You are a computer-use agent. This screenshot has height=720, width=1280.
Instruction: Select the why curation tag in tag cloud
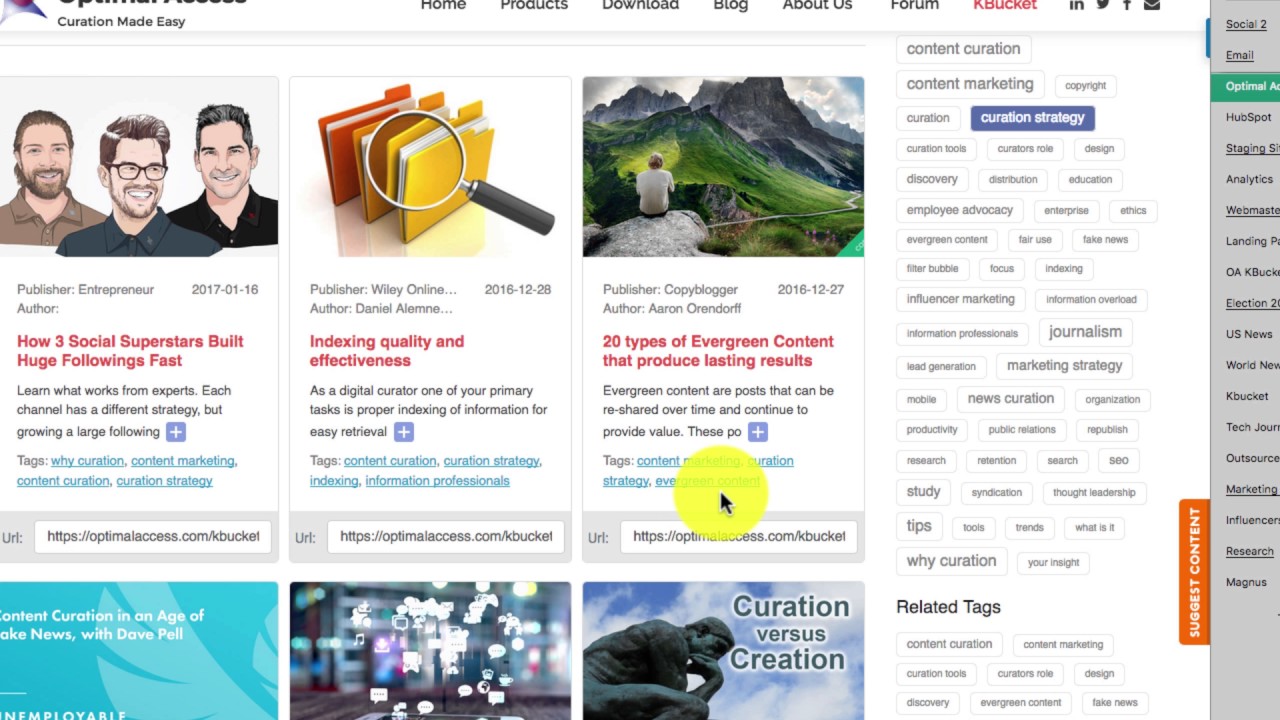coord(951,561)
